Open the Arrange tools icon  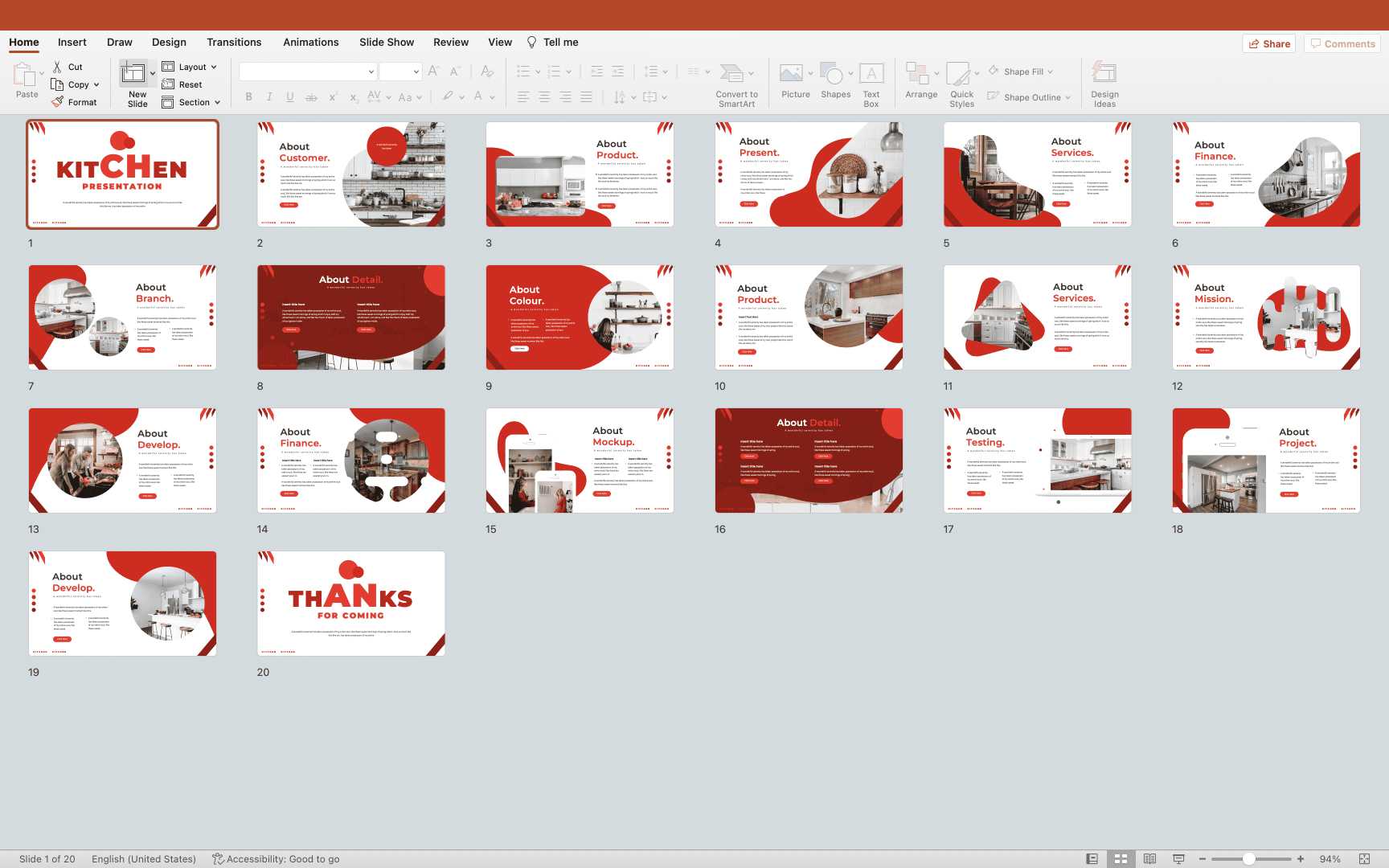click(x=917, y=74)
